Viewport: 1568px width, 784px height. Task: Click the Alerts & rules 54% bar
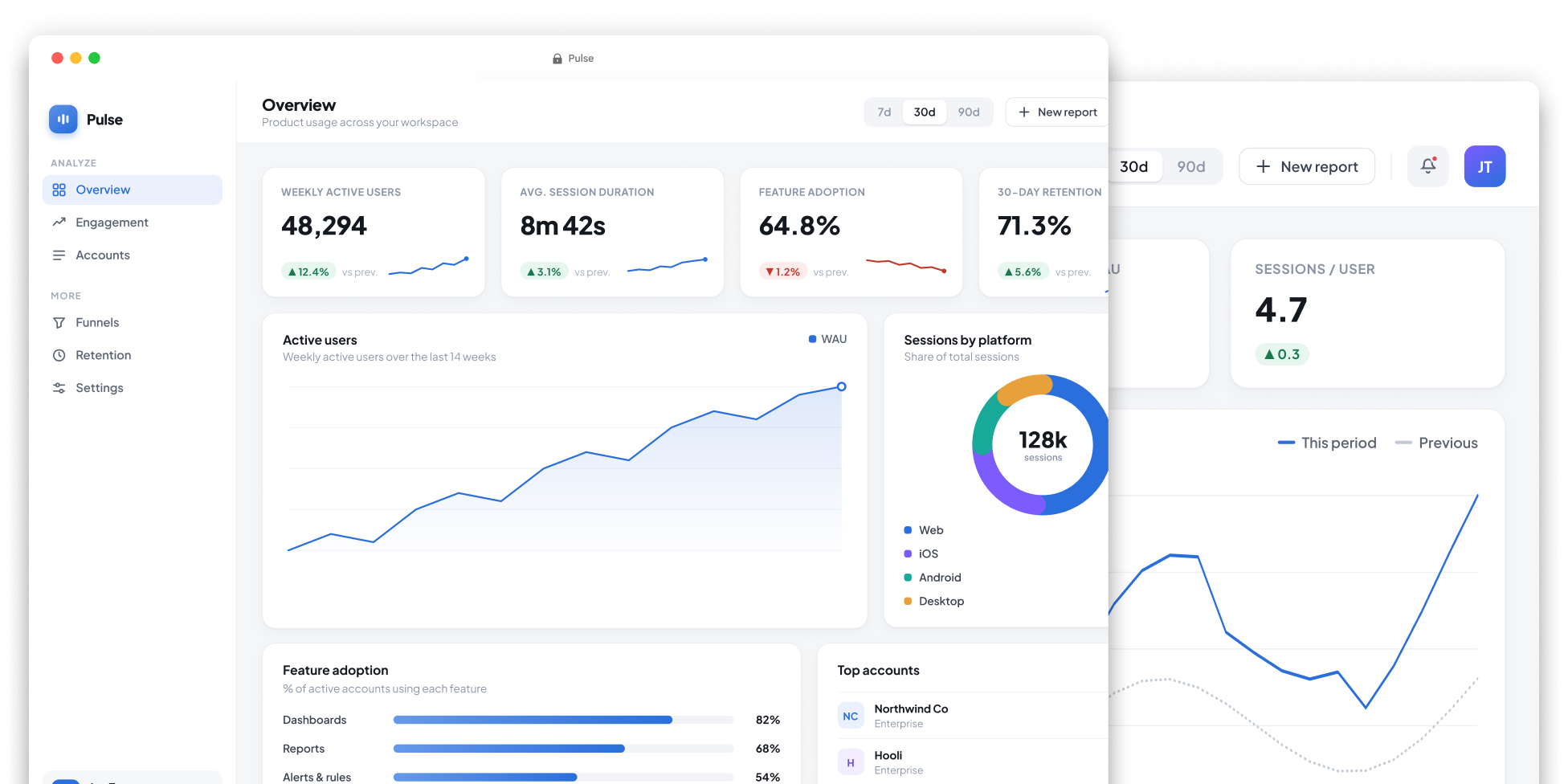point(563,778)
